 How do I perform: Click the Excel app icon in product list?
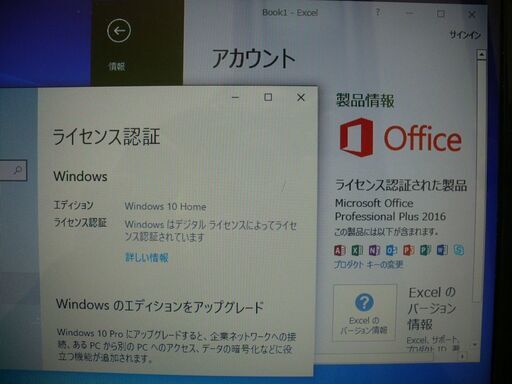[357, 250]
